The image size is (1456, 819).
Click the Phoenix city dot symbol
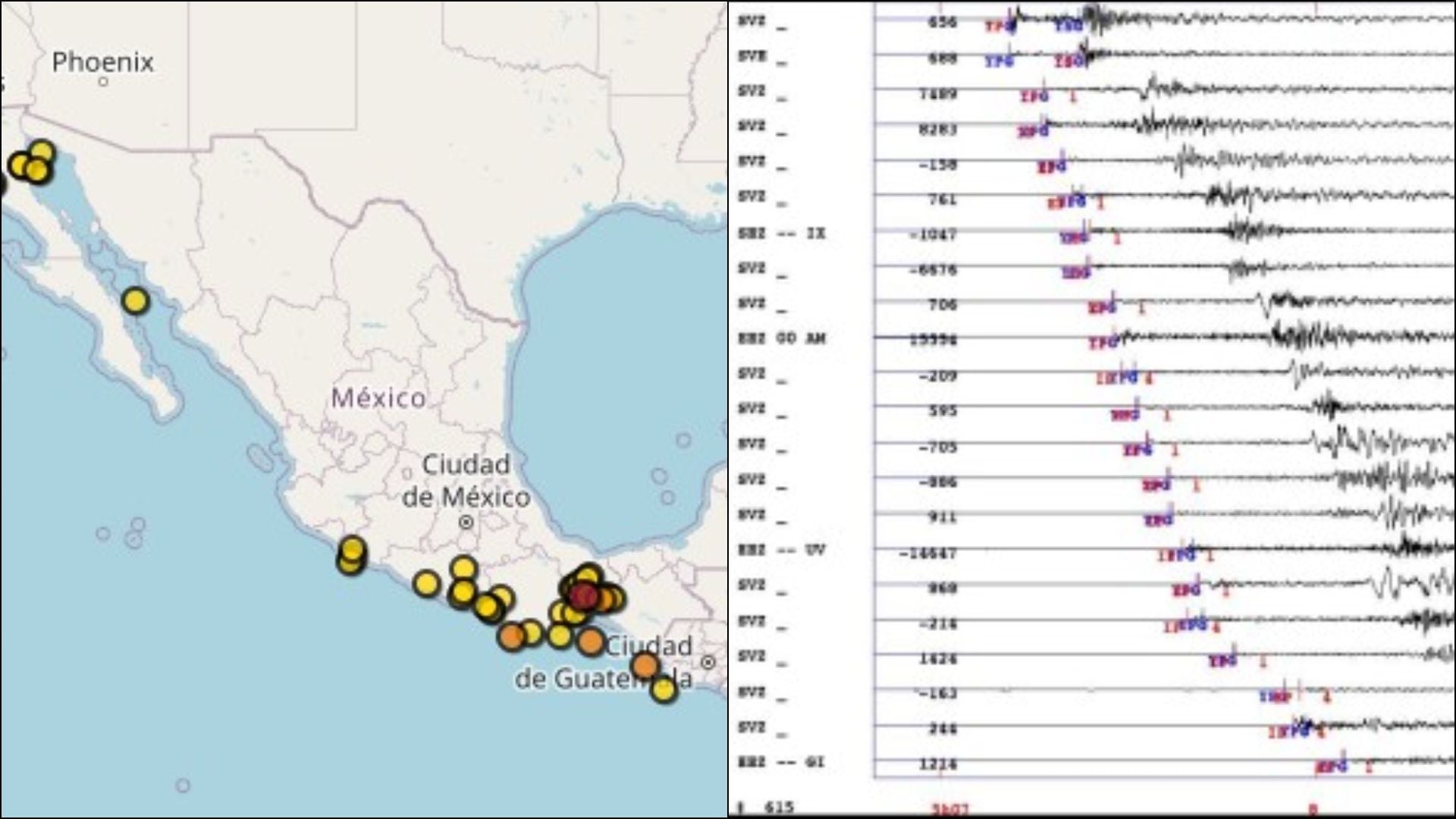pos(103,82)
